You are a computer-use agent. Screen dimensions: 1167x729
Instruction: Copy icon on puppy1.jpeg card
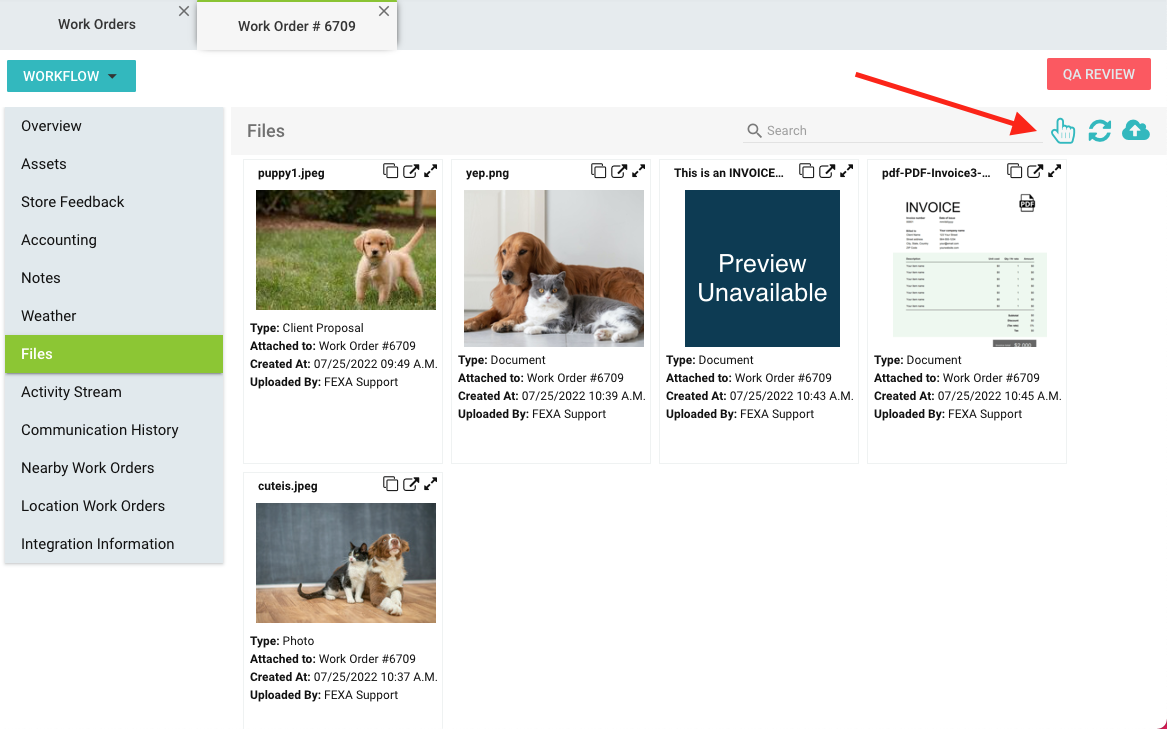(391, 171)
